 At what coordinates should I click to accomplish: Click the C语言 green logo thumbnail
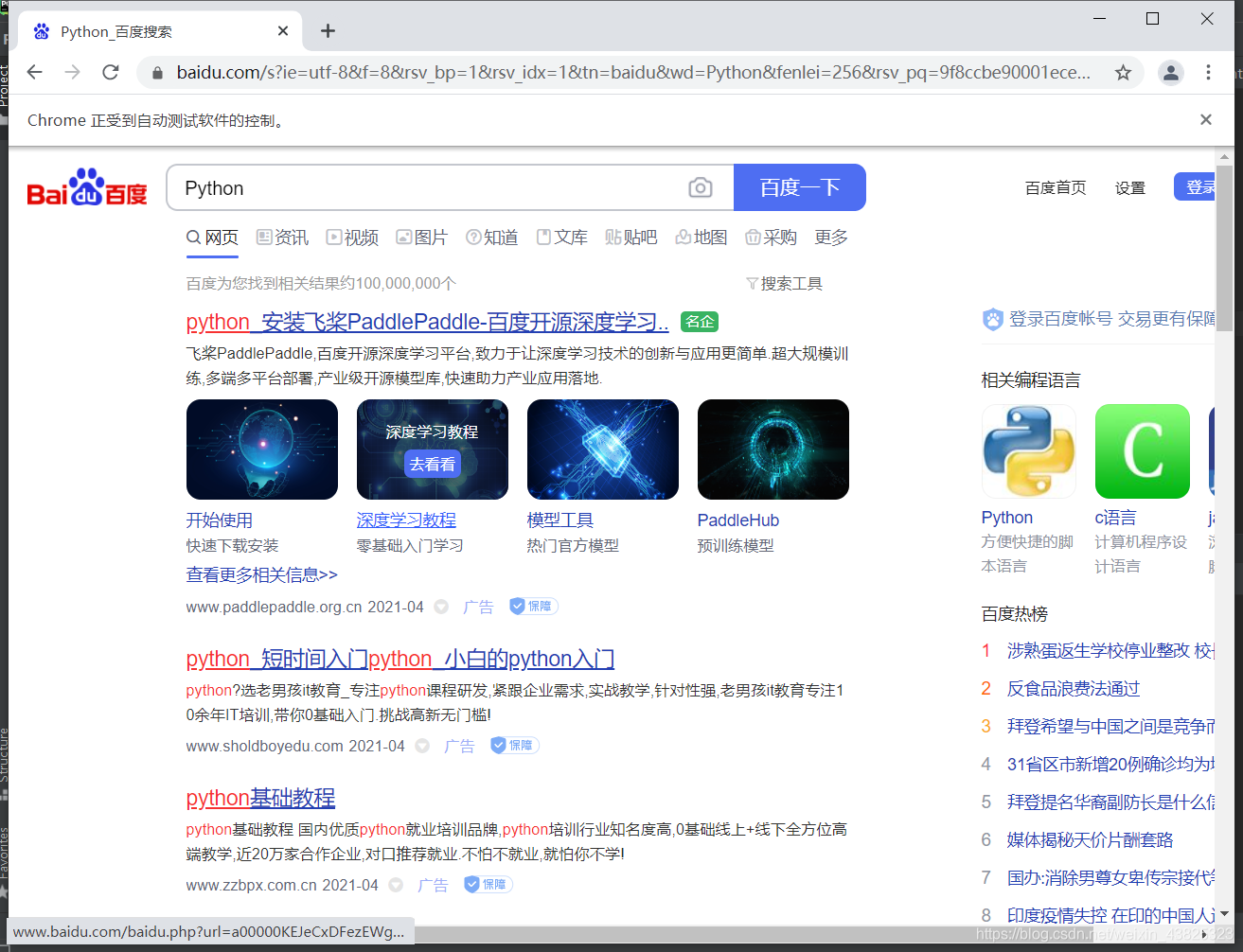pos(1143,451)
